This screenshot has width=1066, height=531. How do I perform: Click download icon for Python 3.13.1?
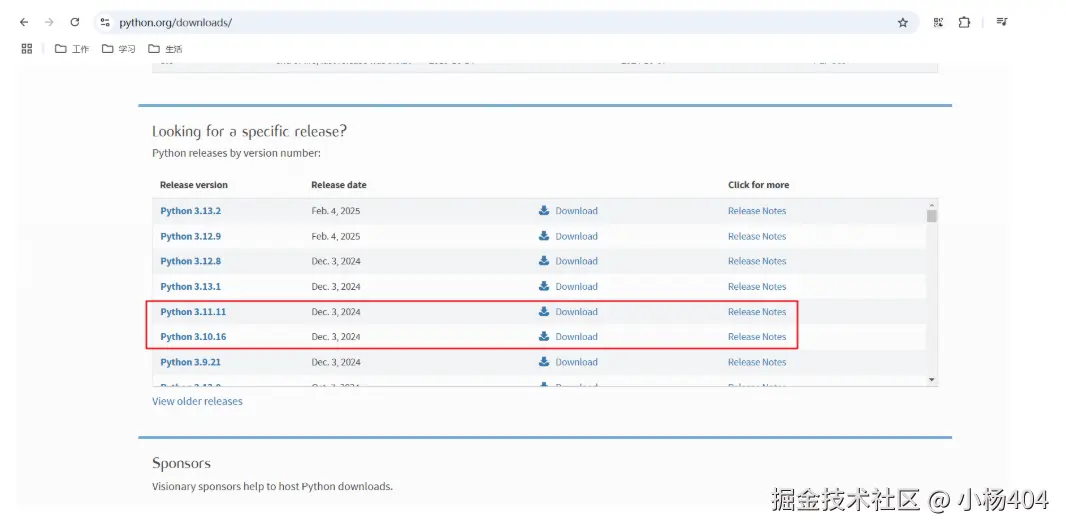pyautogui.click(x=544, y=286)
